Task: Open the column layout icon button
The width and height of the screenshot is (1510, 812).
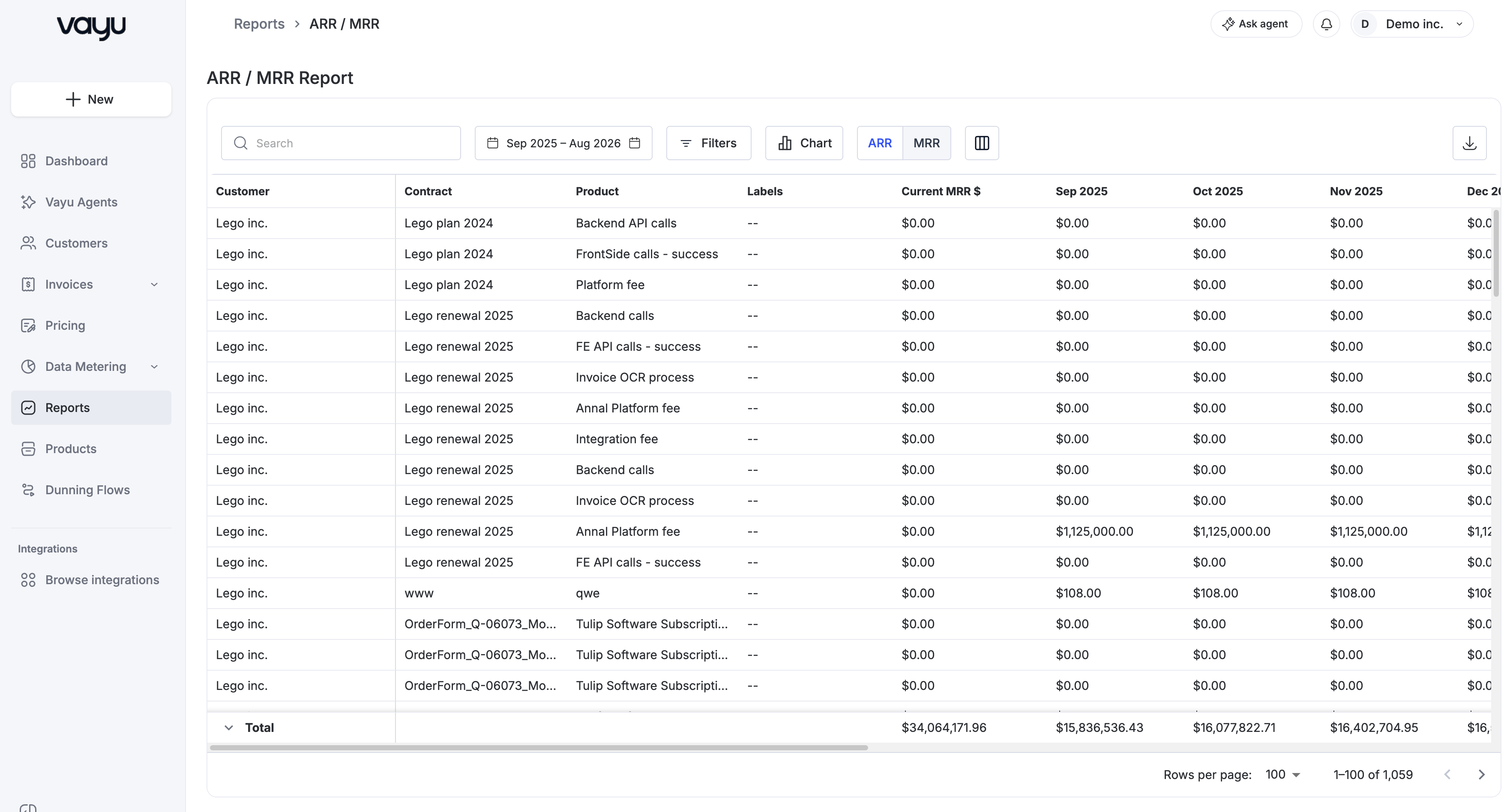Action: tap(982, 143)
